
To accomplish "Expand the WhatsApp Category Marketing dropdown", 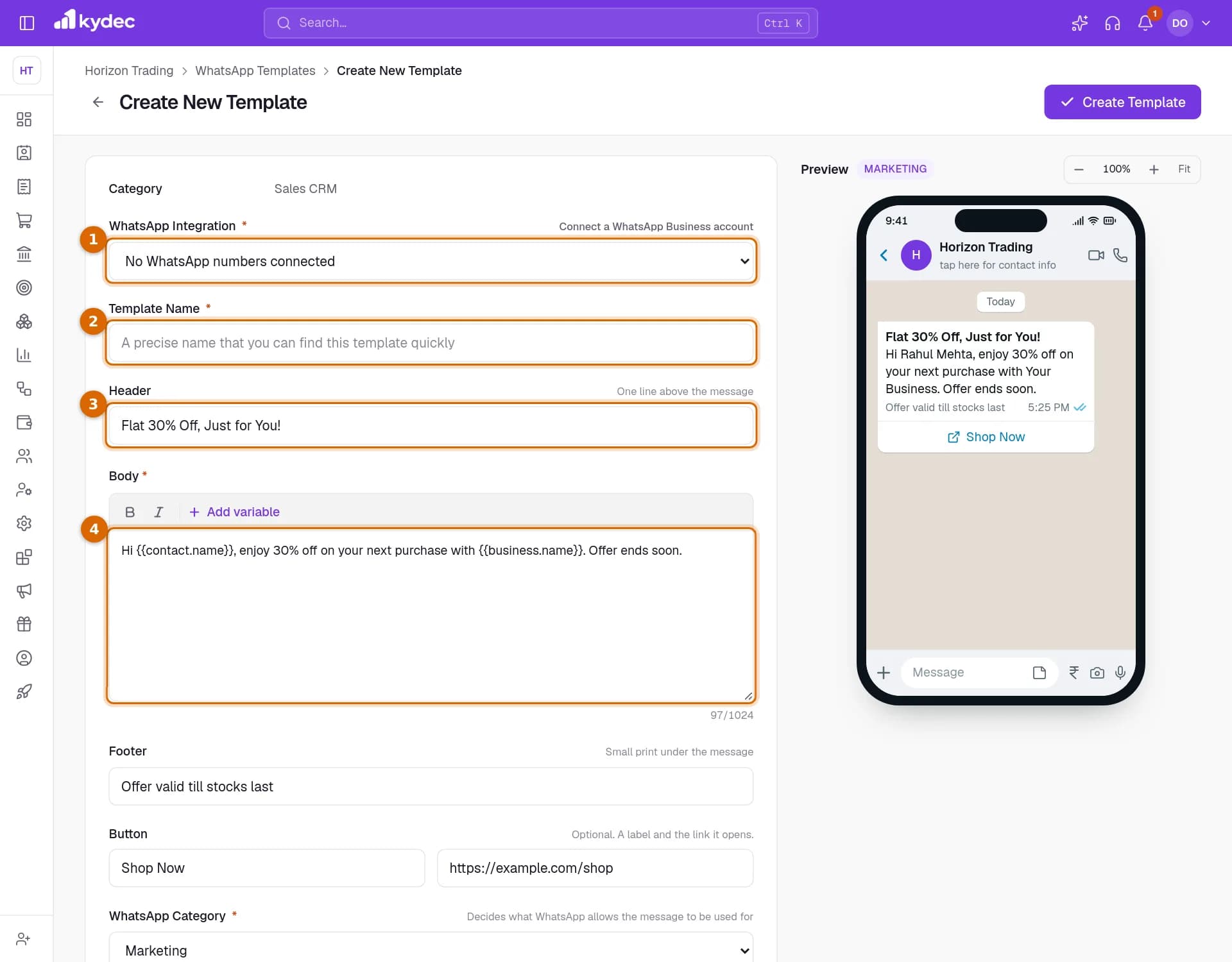I will pyautogui.click(x=431, y=950).
